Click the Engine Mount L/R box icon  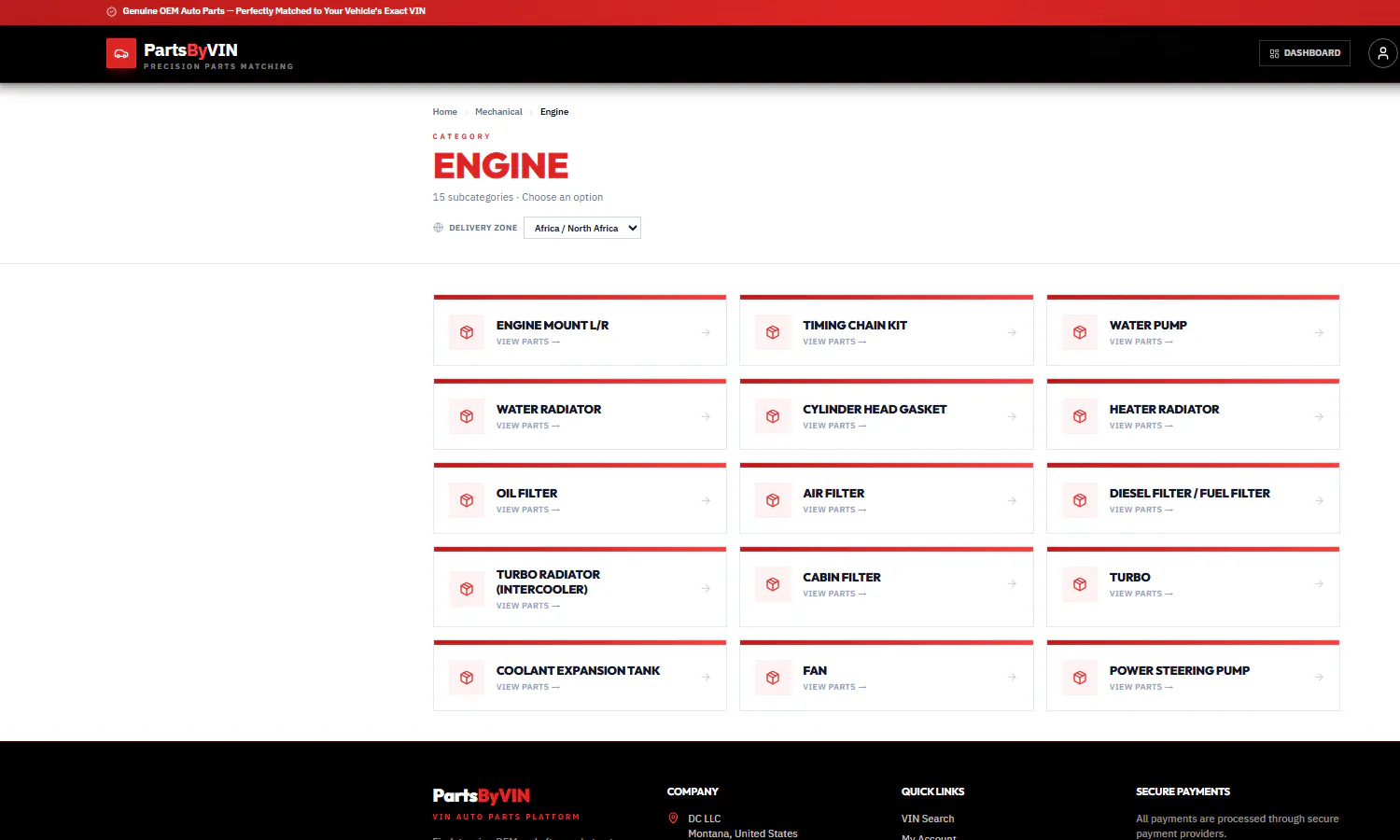point(467,332)
